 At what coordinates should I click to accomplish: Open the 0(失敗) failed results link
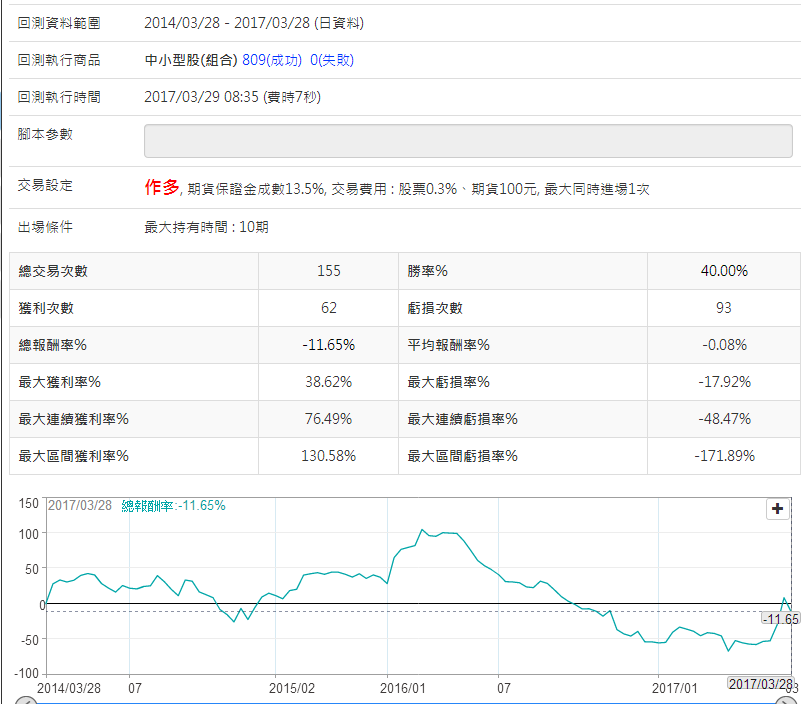332,60
